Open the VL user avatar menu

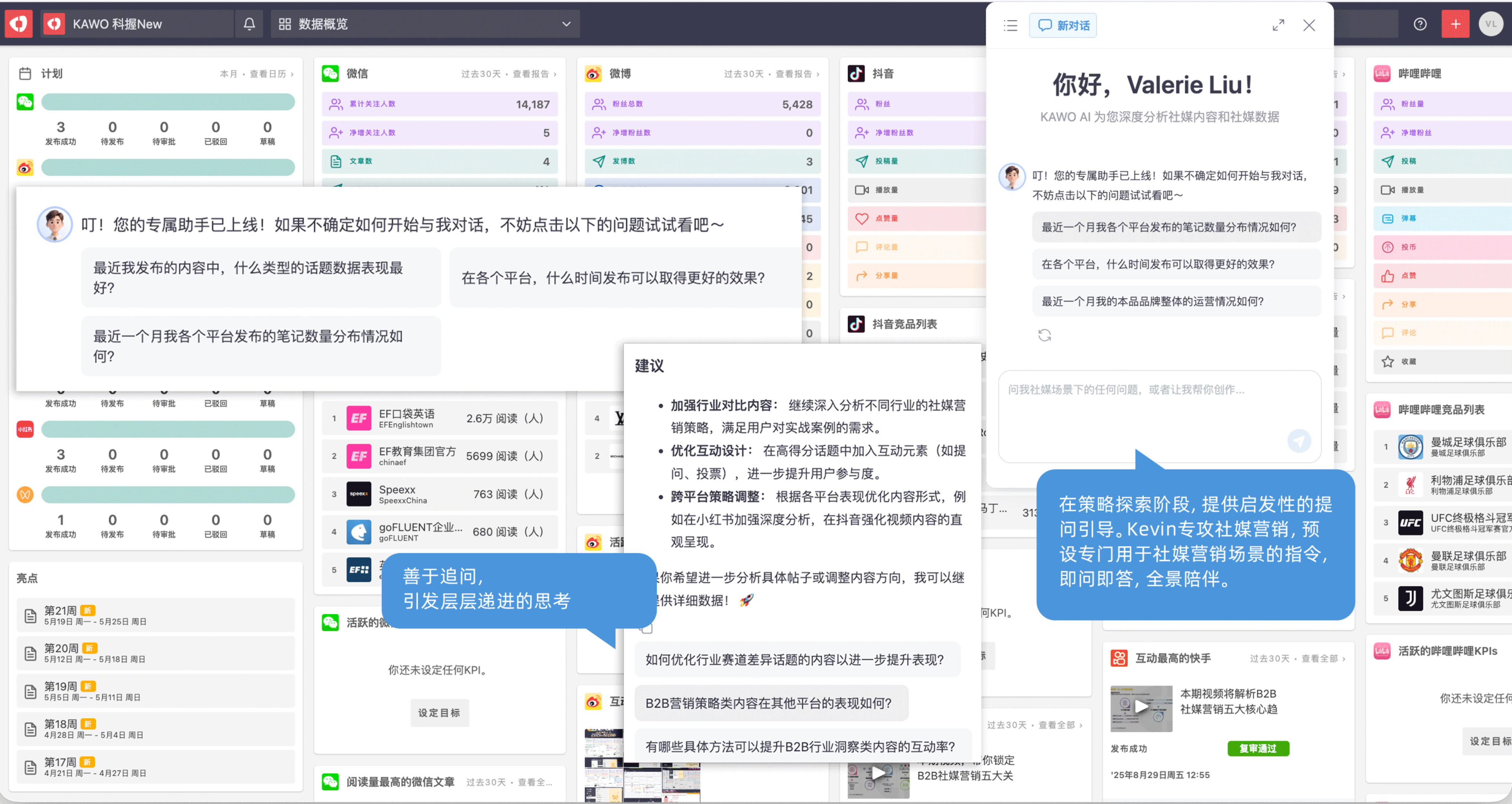tap(1490, 24)
